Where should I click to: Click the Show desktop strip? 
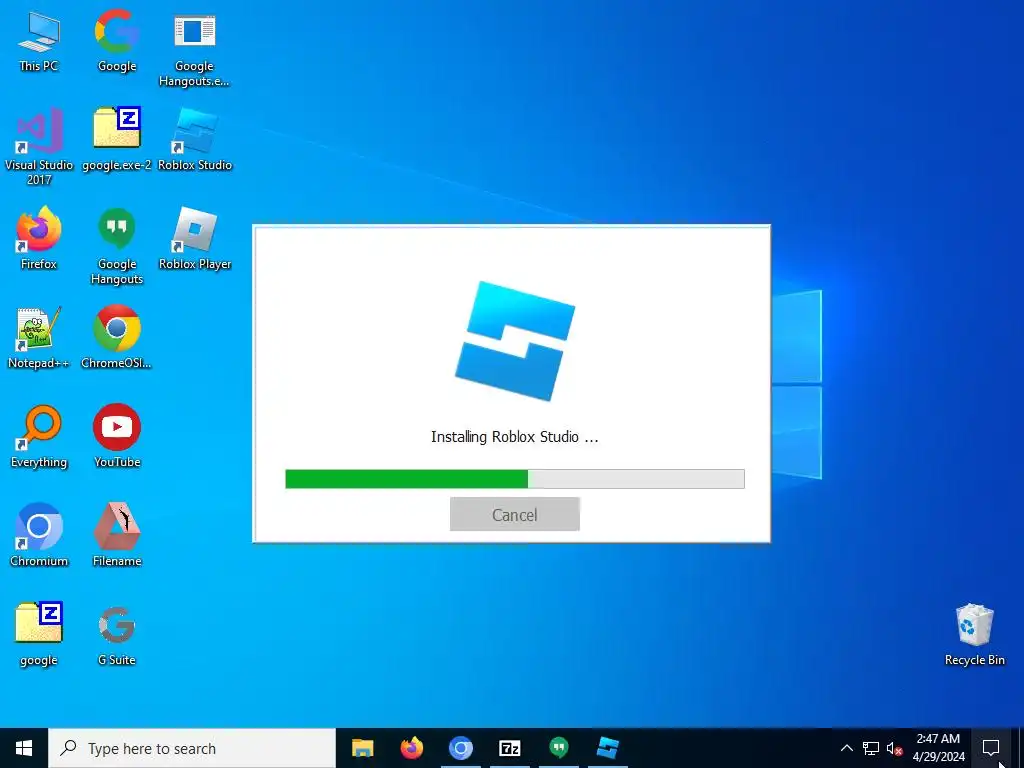(1021, 748)
